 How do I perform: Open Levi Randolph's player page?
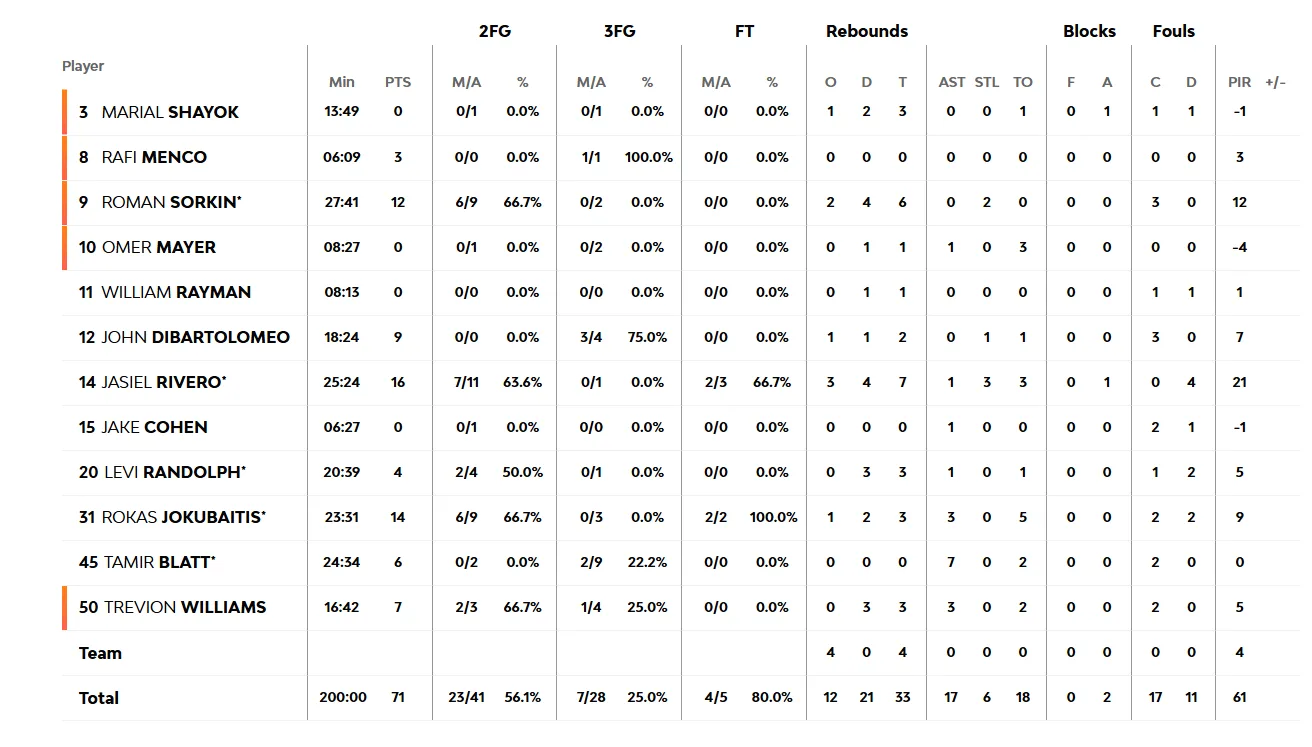click(x=174, y=472)
